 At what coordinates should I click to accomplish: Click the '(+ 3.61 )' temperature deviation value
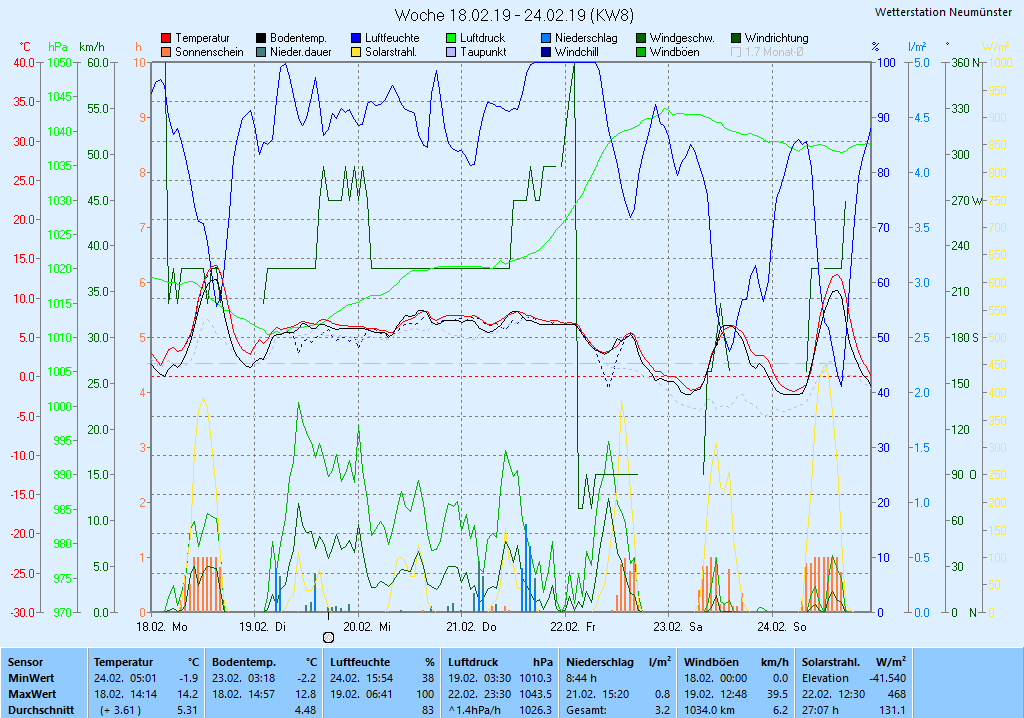click(x=120, y=710)
